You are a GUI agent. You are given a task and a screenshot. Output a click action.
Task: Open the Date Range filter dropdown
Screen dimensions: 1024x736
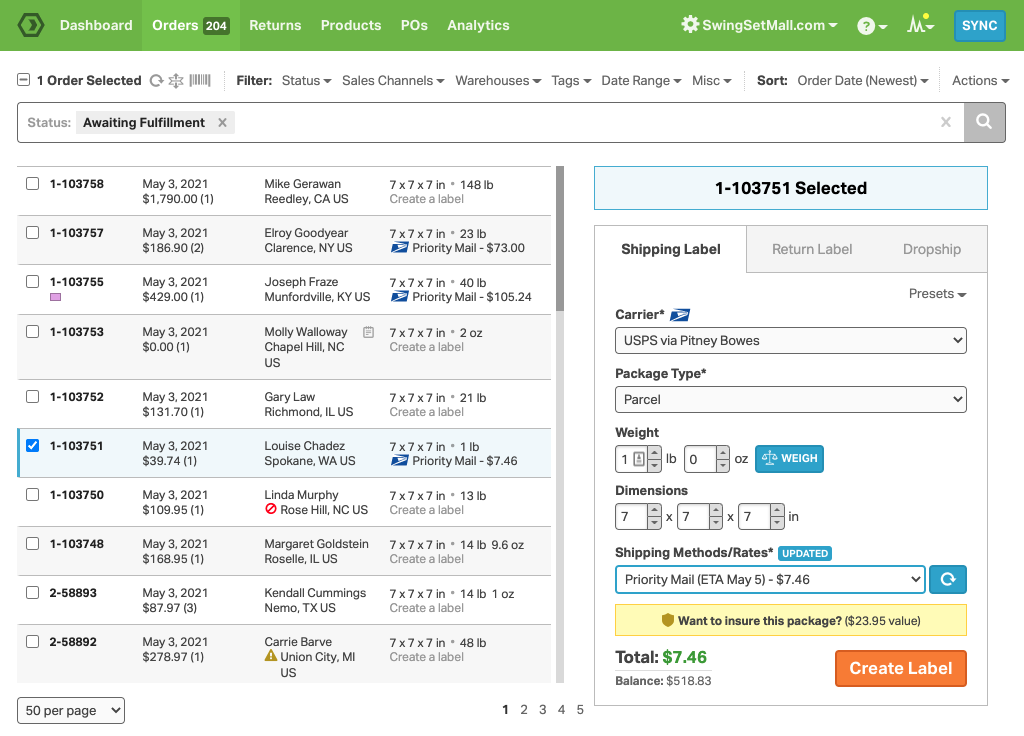641,80
